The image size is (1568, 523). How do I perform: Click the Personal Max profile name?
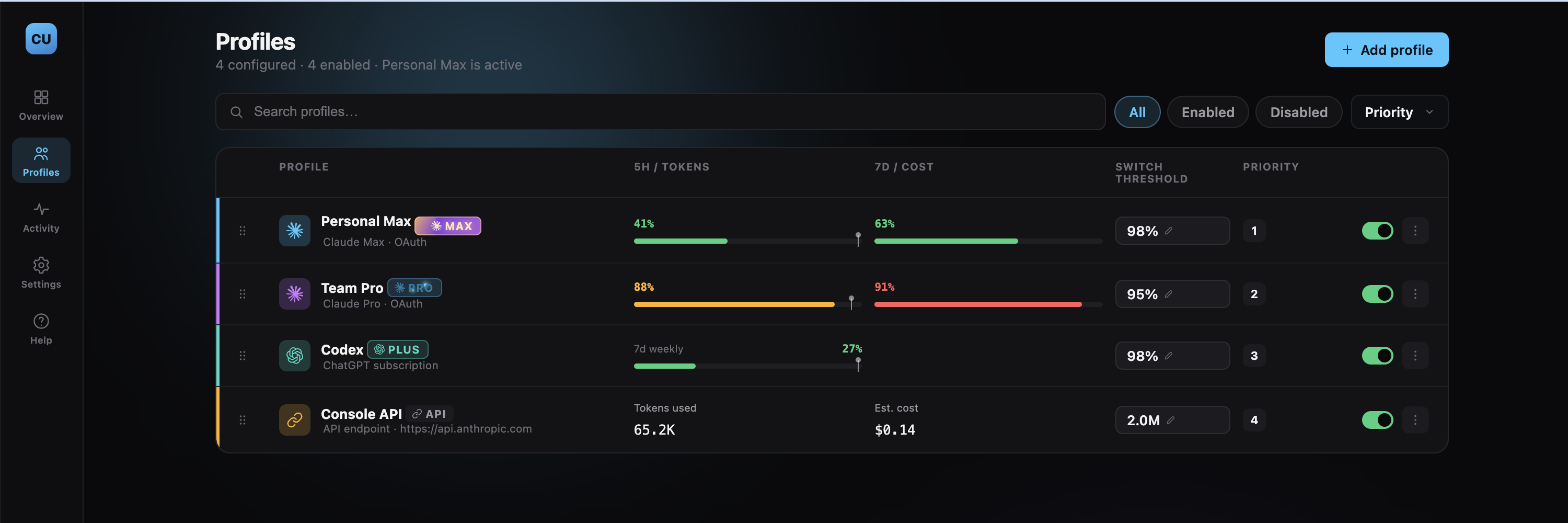point(366,221)
